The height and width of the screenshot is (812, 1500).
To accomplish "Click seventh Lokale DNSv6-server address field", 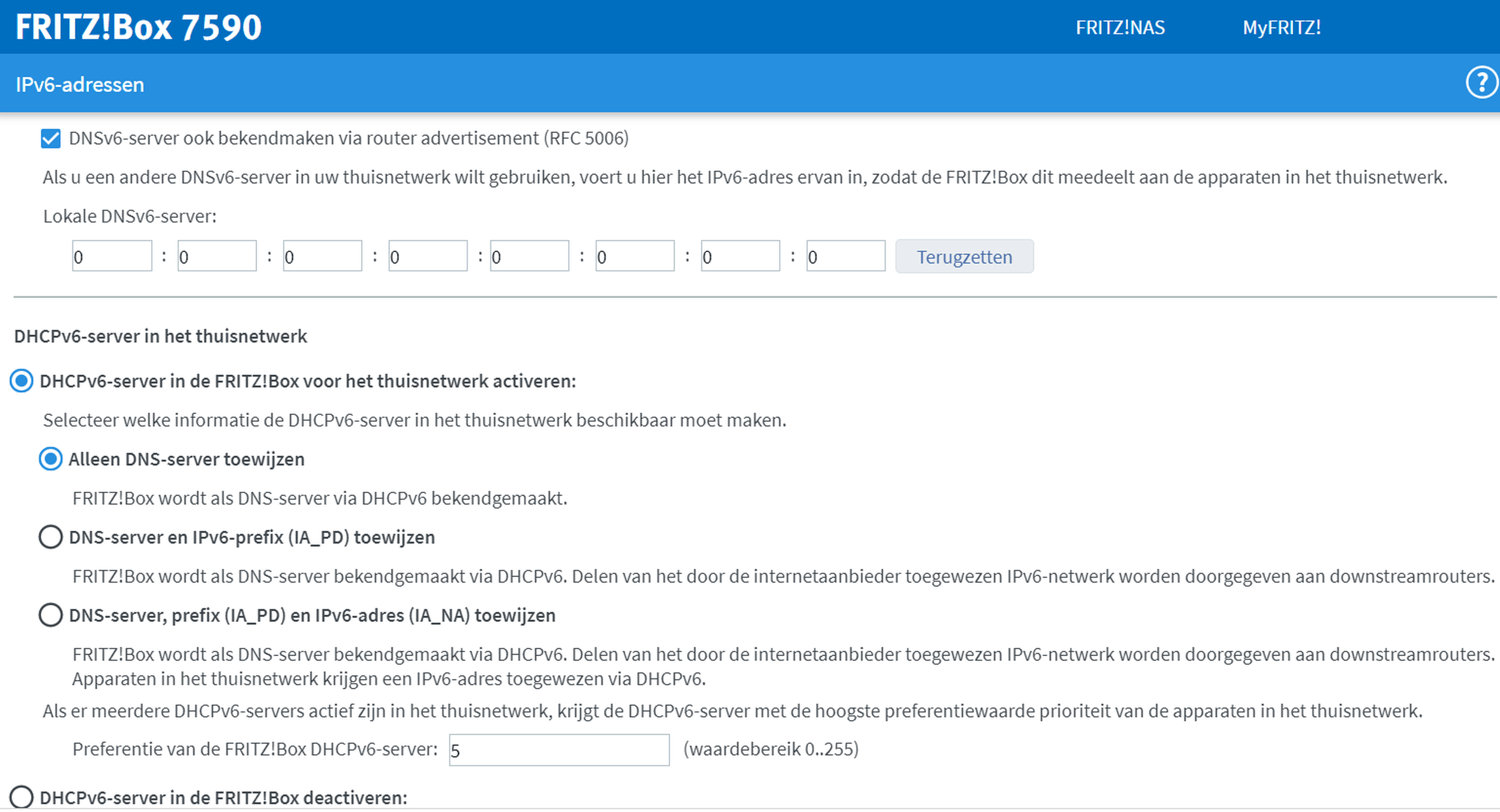I will (x=739, y=257).
